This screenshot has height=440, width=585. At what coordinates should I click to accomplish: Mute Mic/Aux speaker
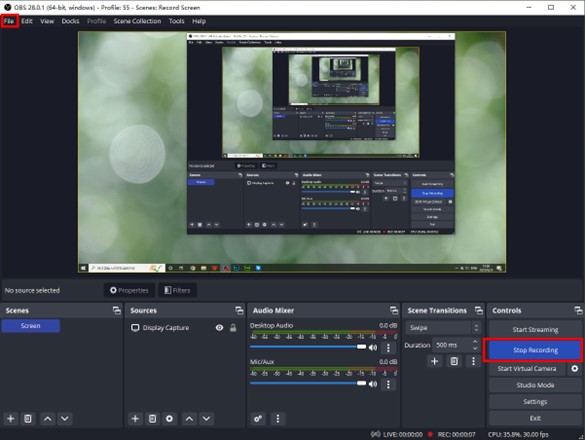[373, 384]
